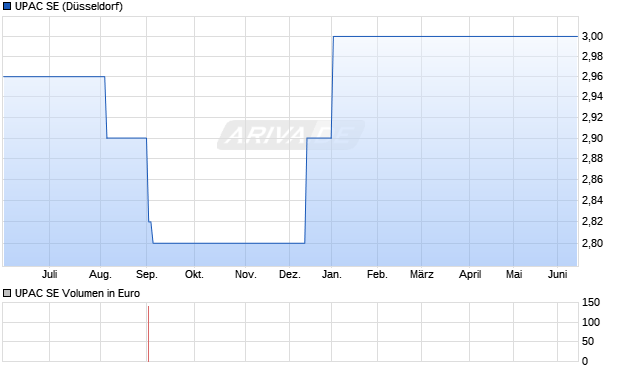
Task: Click the 'Nov.' axis label
Action: [246, 274]
